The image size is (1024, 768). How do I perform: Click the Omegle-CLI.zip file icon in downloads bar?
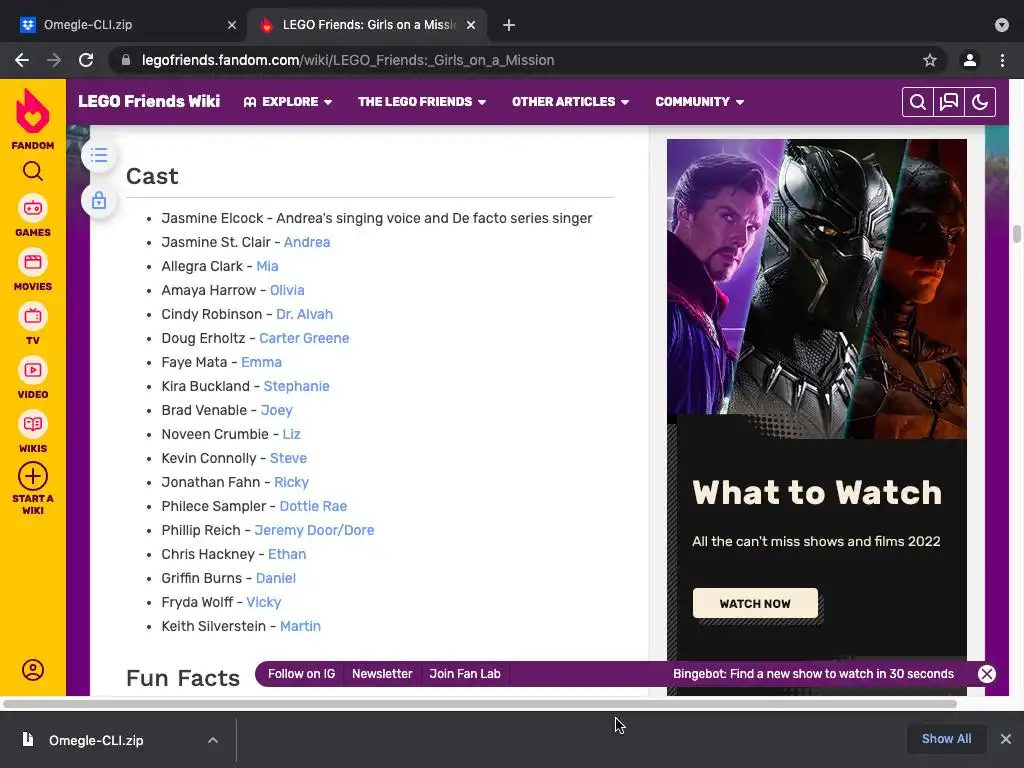28,739
